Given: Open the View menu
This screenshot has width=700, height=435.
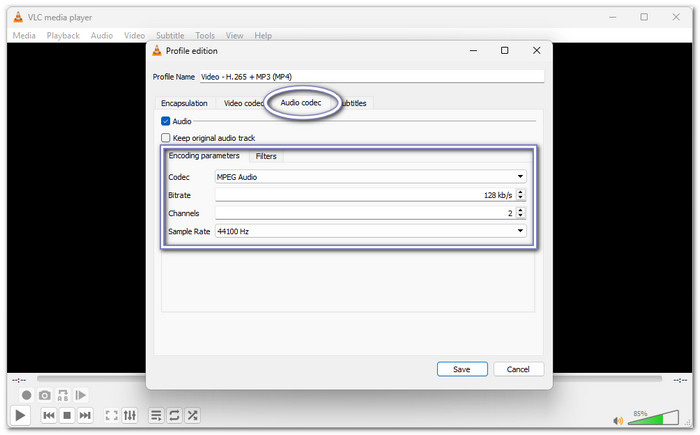Looking at the screenshot, I should (234, 35).
